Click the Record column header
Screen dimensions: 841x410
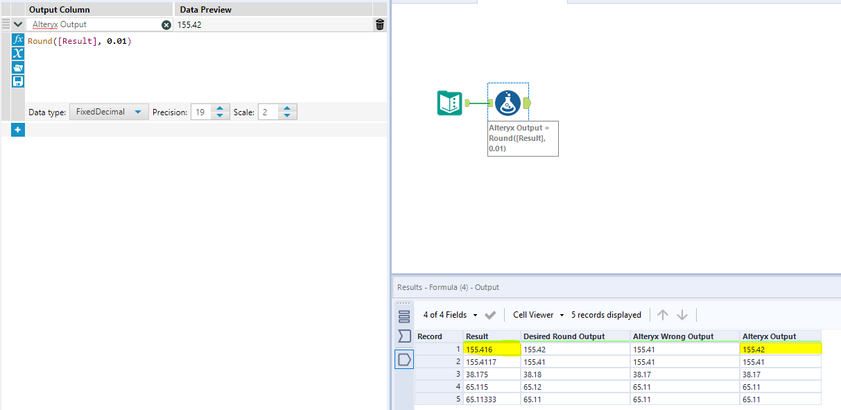[439, 336]
